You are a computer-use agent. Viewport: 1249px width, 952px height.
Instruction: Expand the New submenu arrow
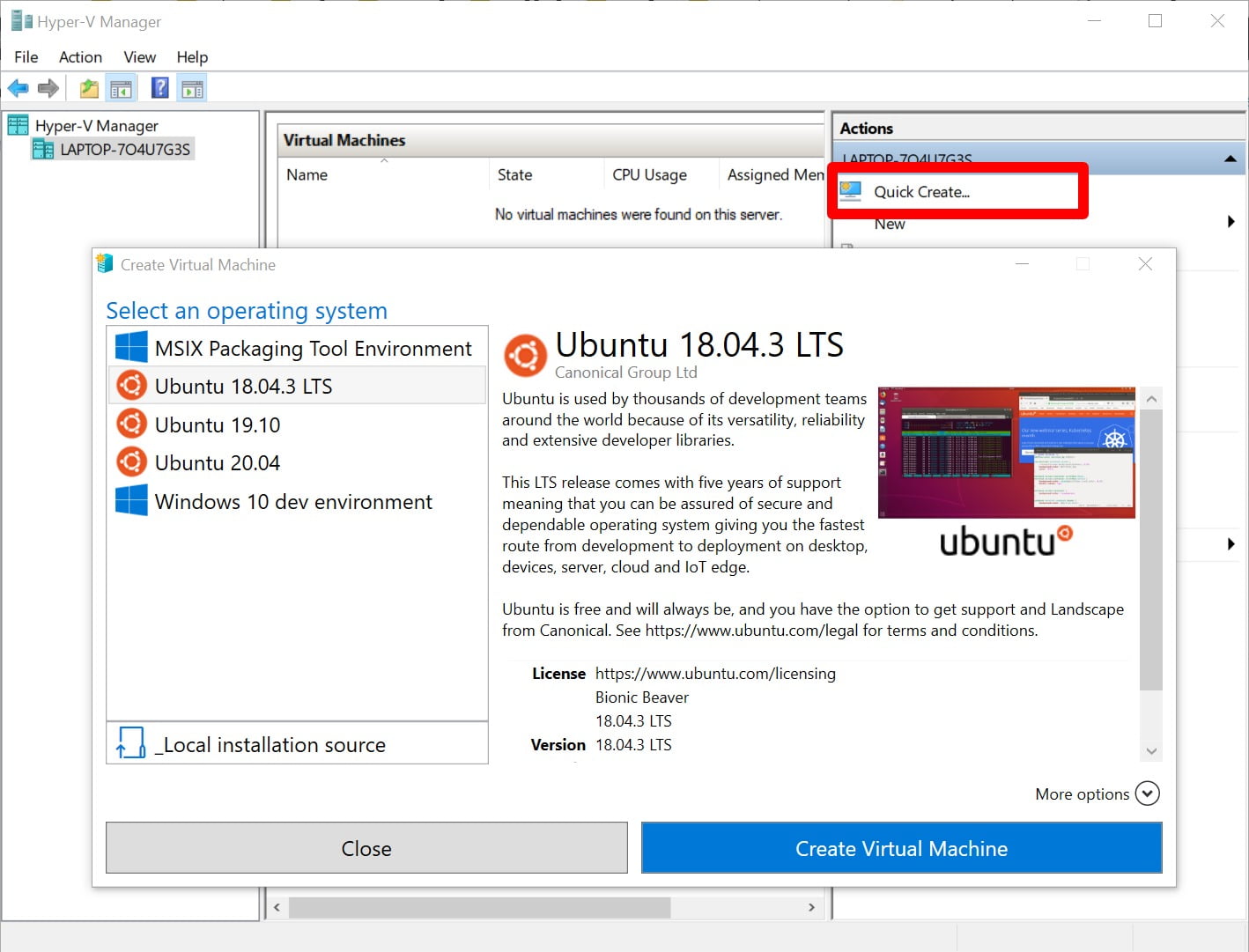[1231, 222]
